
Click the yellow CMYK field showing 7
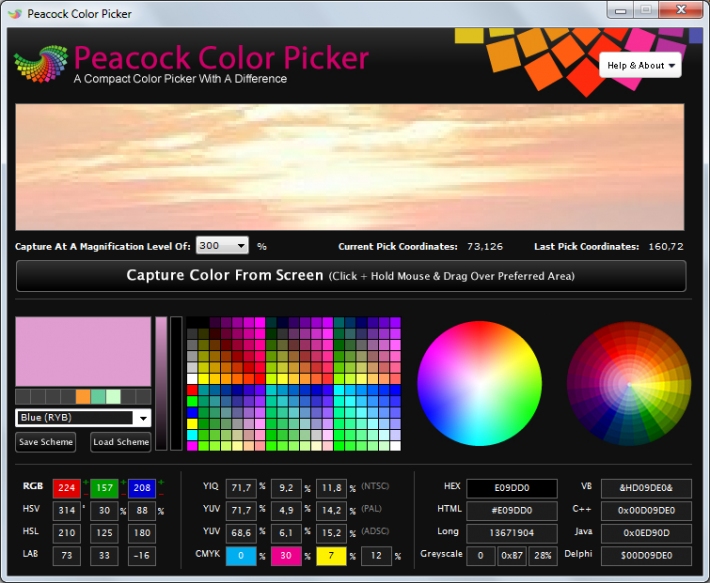[x=331, y=556]
